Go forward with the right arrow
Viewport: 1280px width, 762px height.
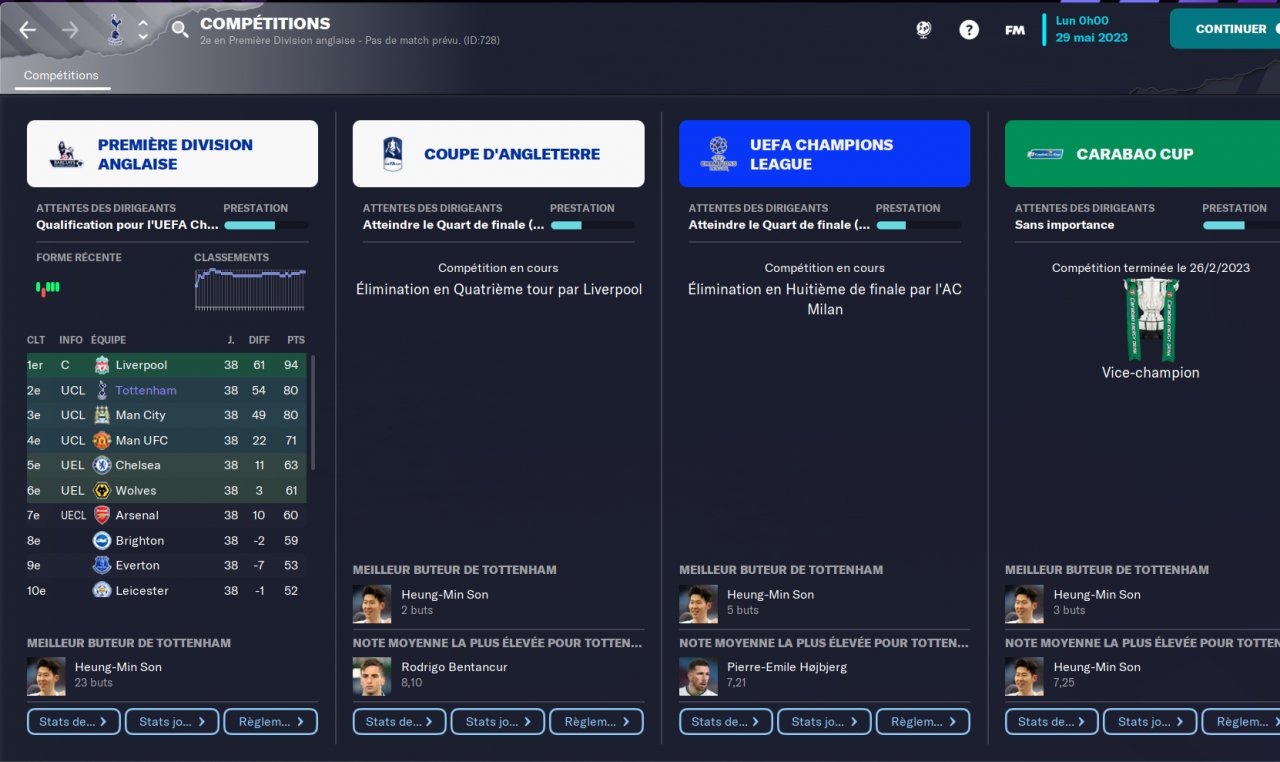click(x=70, y=30)
